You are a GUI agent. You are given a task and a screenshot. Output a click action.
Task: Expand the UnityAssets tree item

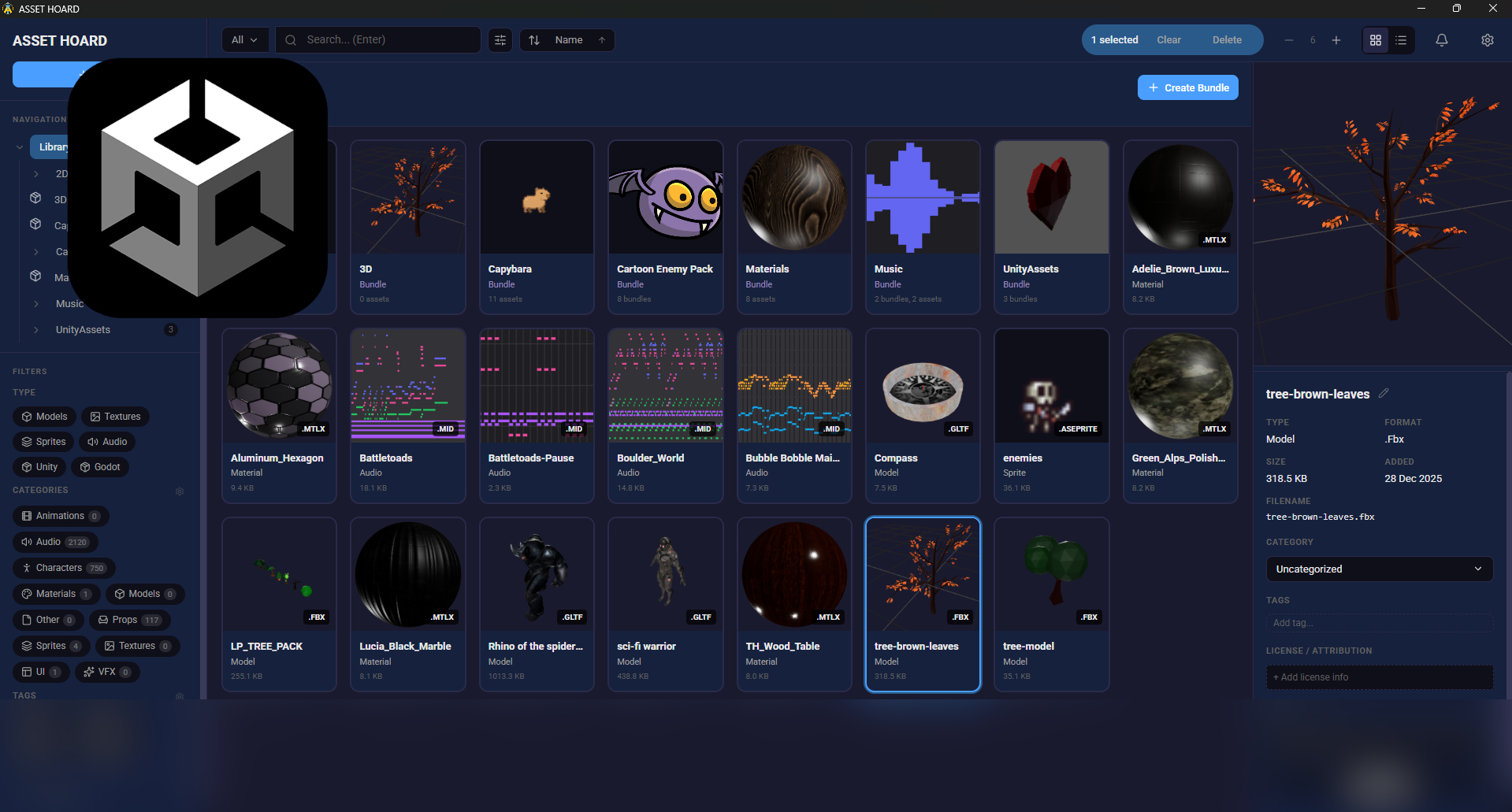36,330
